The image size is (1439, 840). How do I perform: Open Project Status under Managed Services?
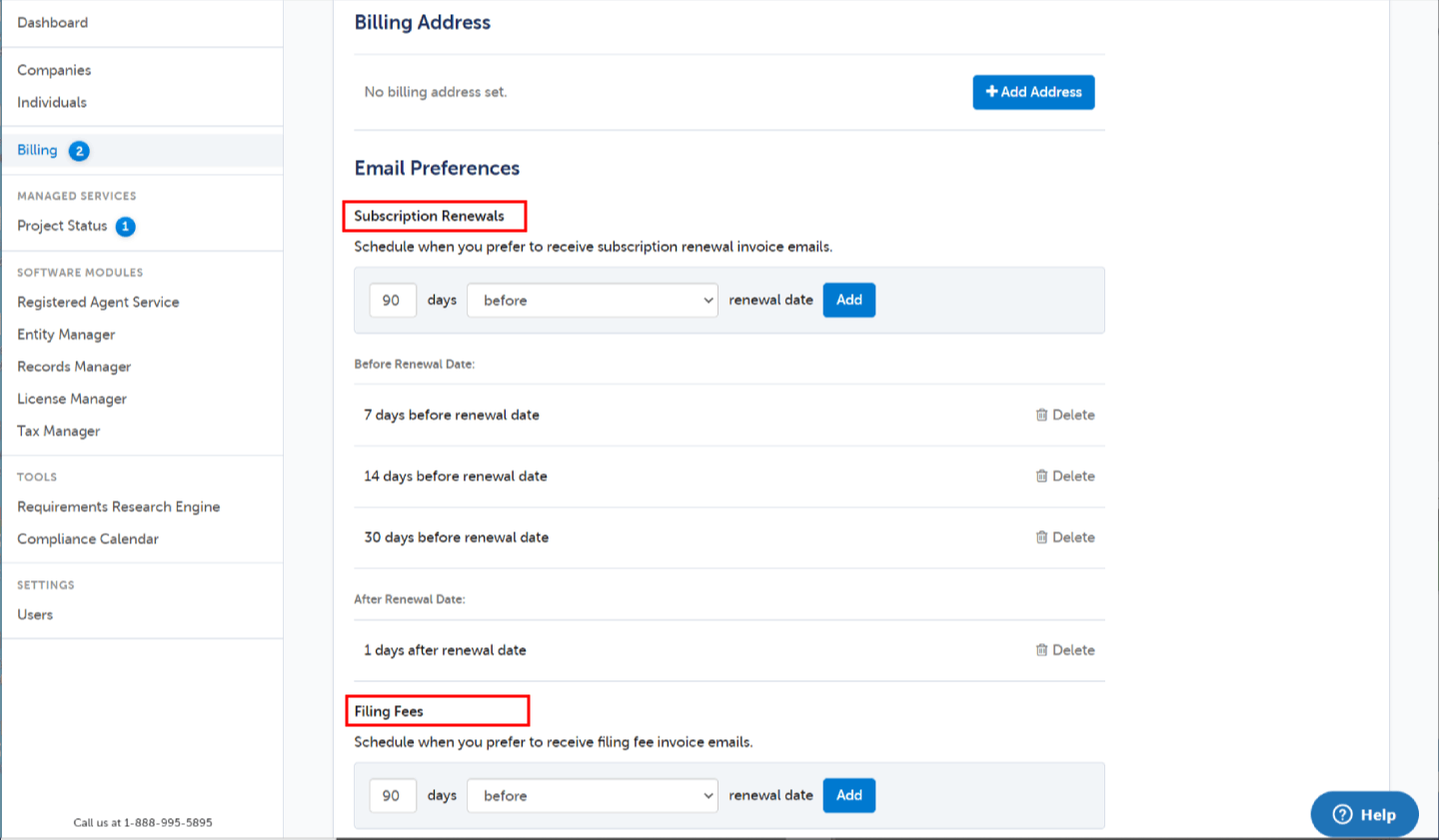(x=62, y=226)
